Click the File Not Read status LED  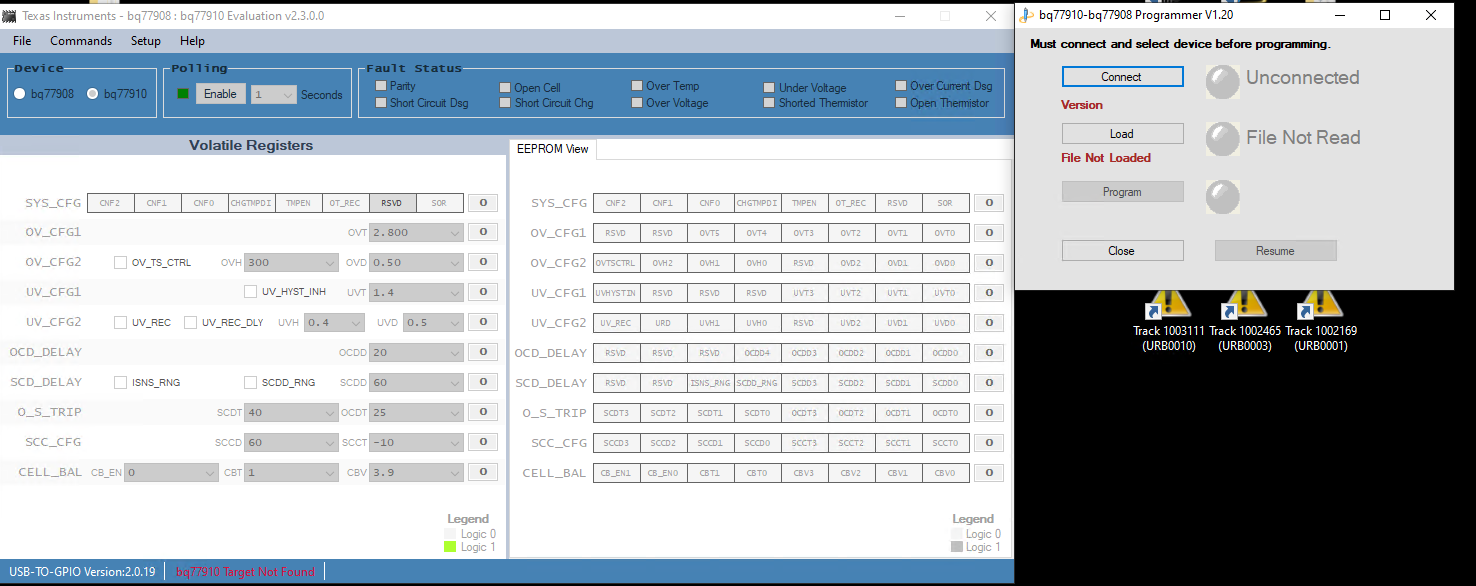tap(1222, 138)
